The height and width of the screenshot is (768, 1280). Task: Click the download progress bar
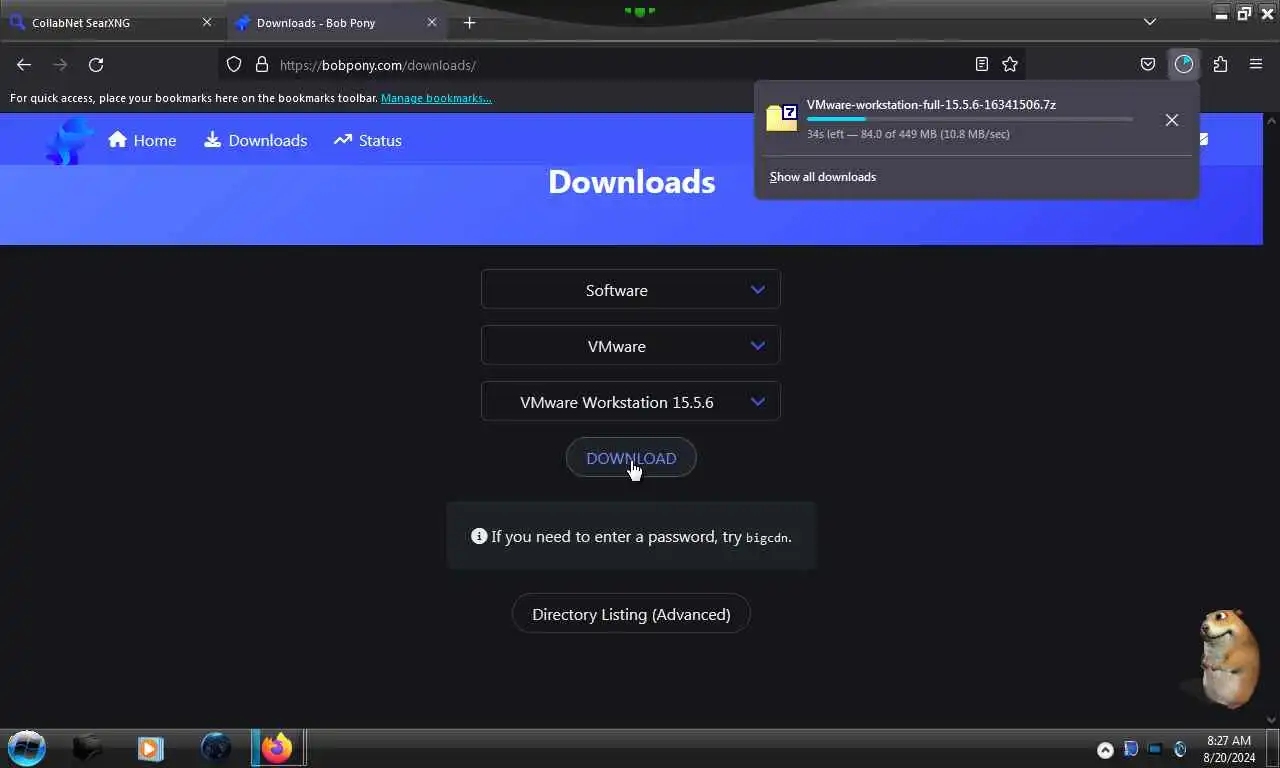tap(970, 119)
